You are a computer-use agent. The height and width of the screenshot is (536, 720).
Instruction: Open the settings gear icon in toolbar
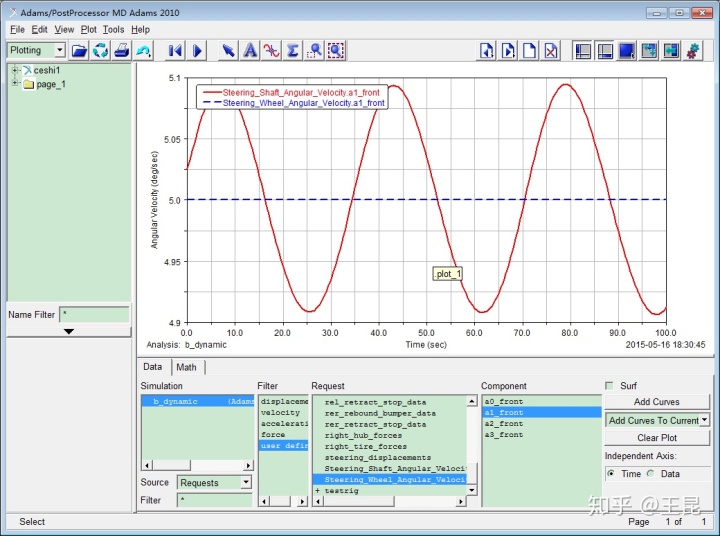point(693,50)
